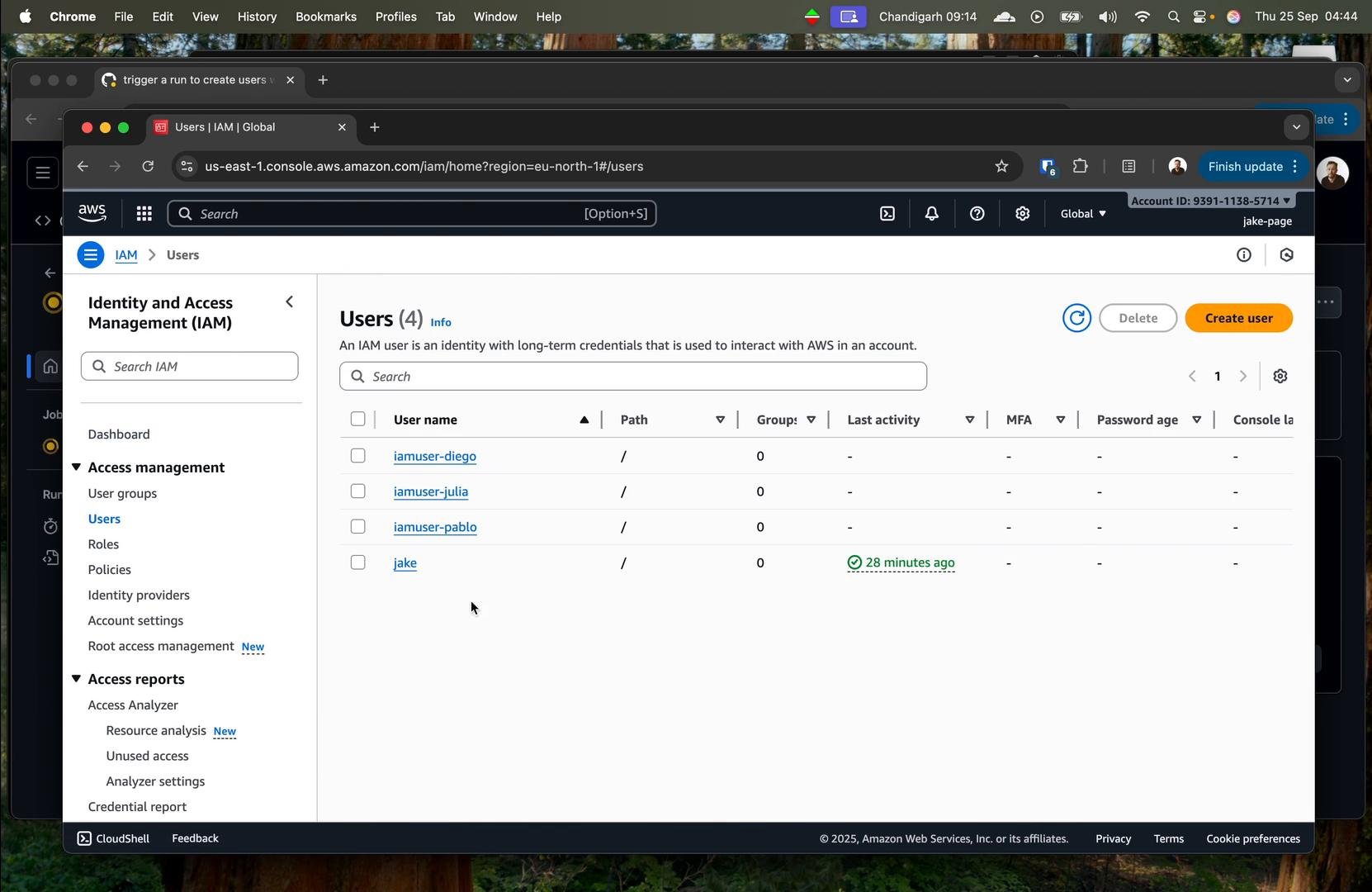Select all users with the header checkbox

point(357,420)
